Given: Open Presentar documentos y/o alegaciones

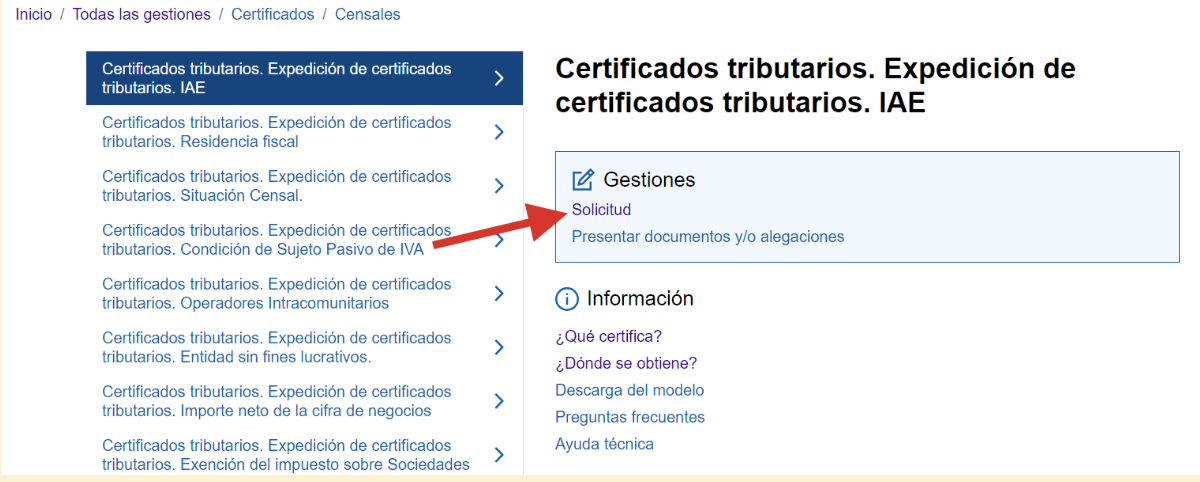Looking at the screenshot, I should coord(708,237).
